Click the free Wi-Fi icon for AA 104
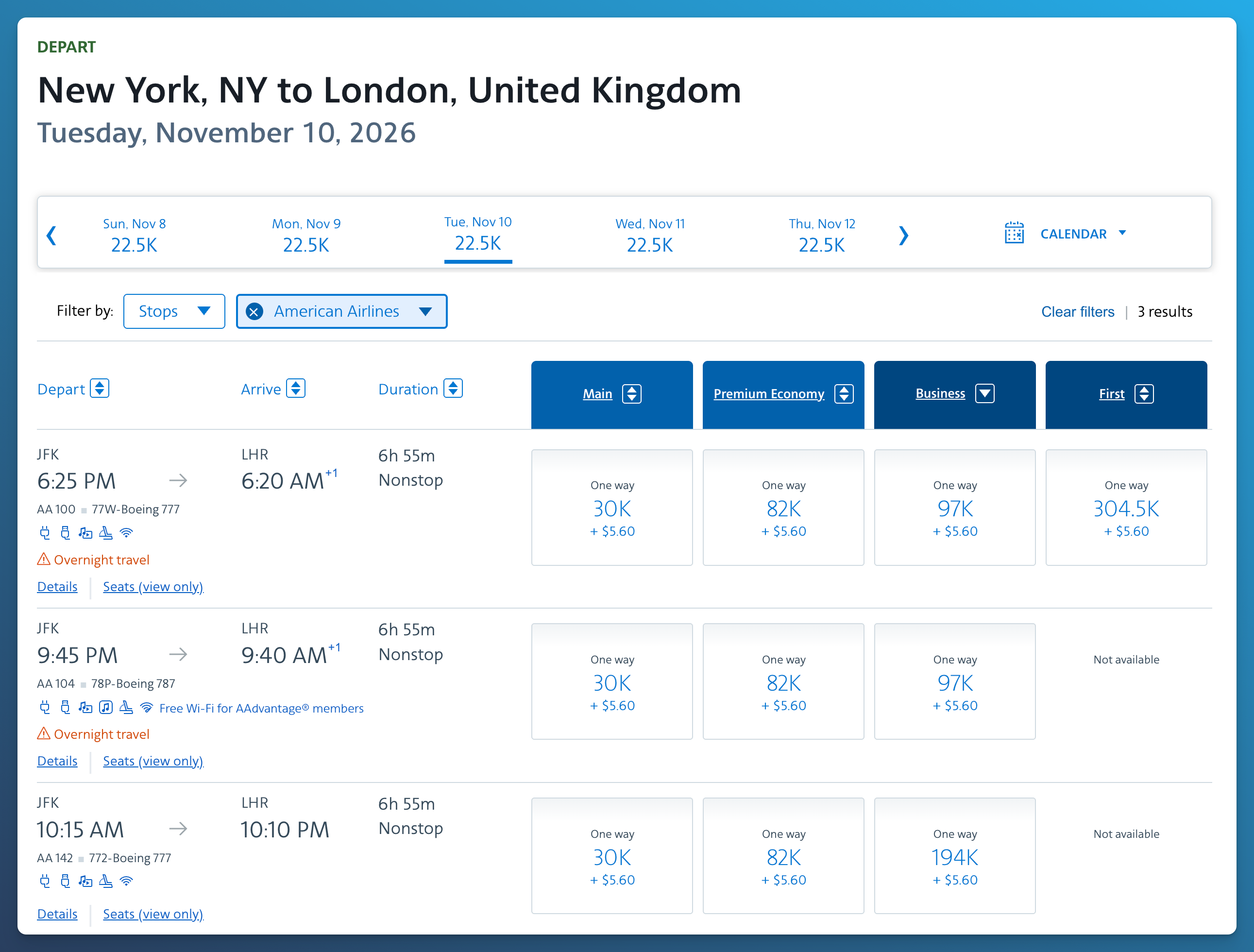This screenshot has width=1254, height=952. tap(146, 707)
